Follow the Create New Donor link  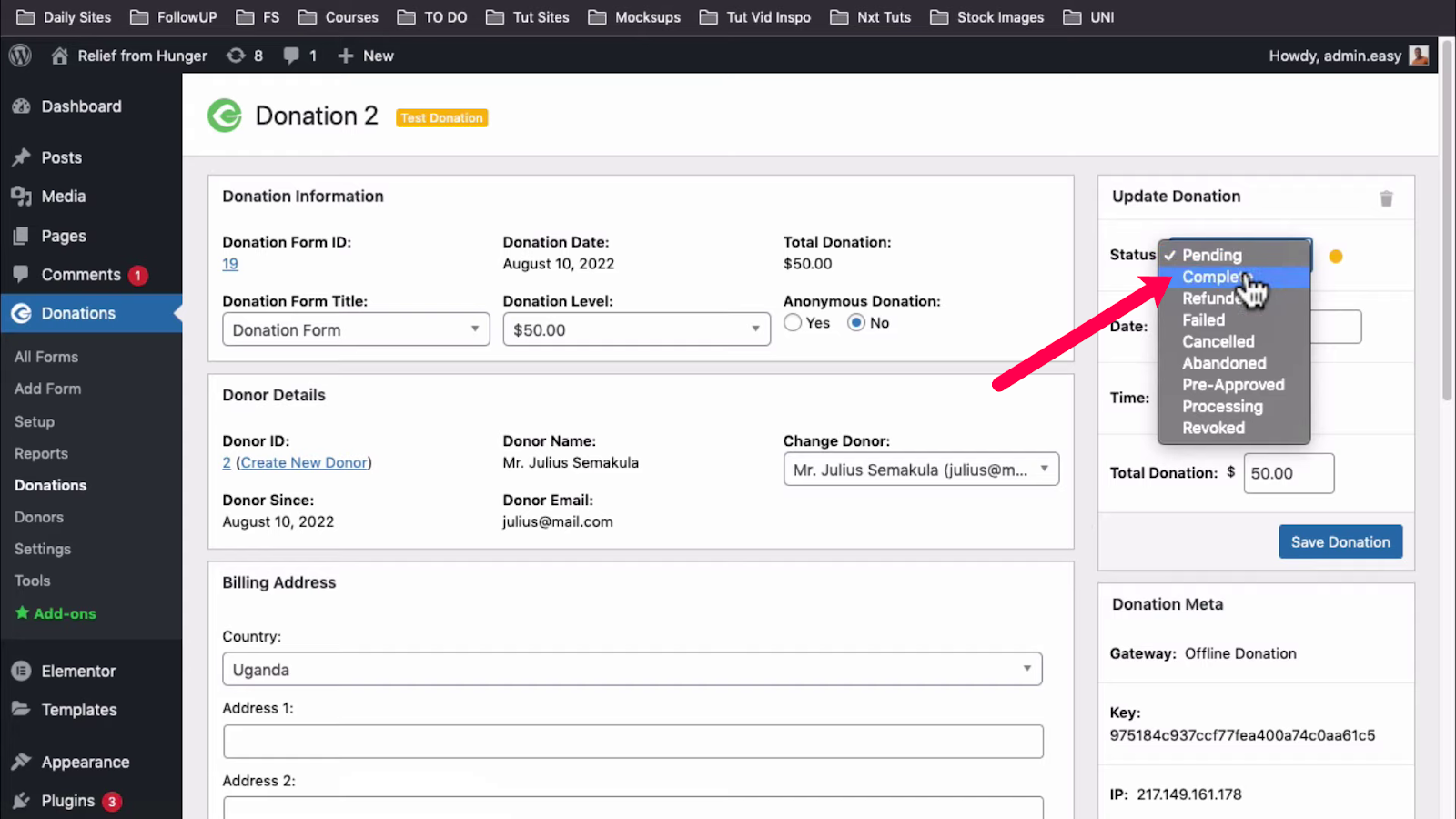coord(304,462)
